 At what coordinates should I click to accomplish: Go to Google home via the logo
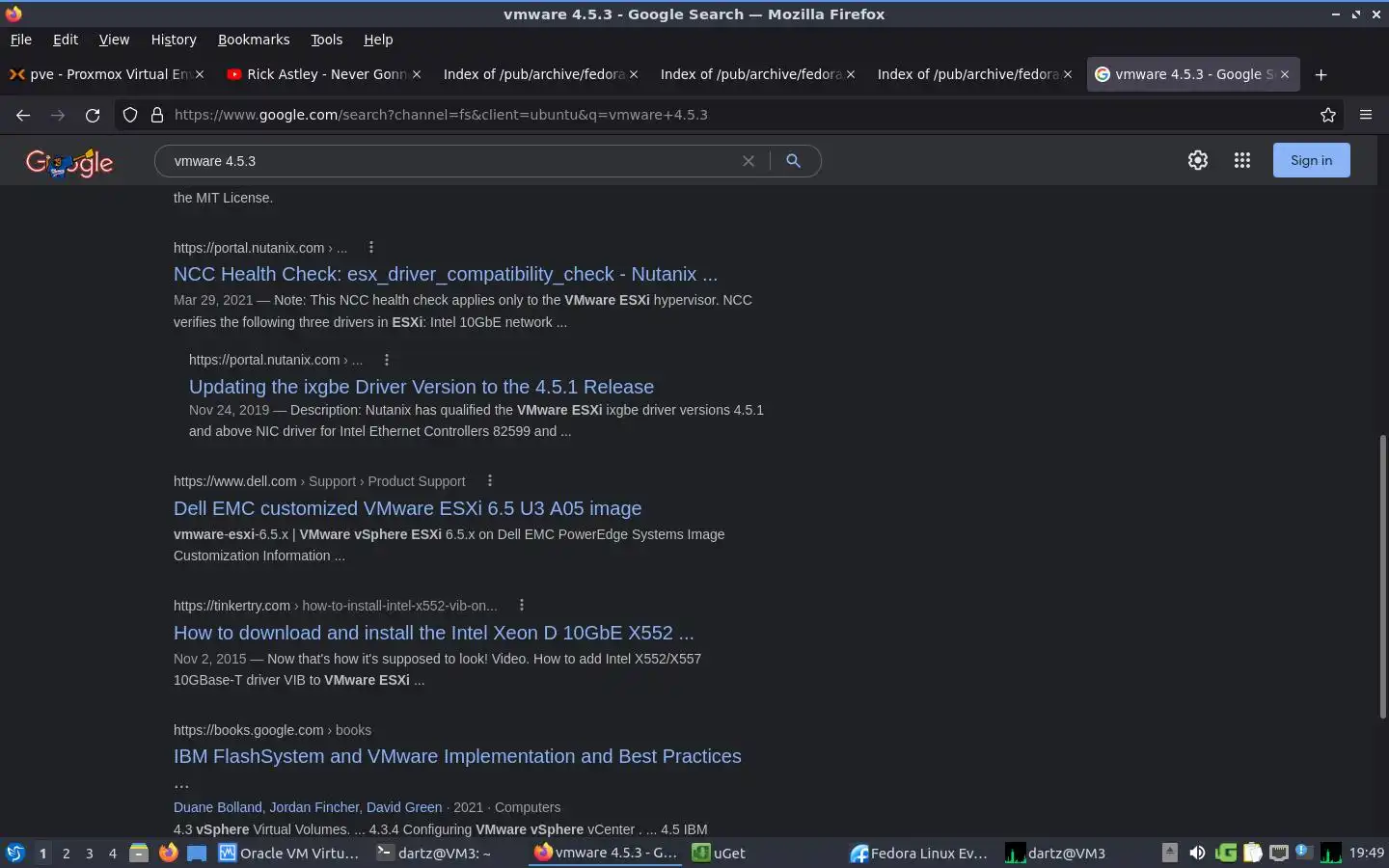pos(69,163)
